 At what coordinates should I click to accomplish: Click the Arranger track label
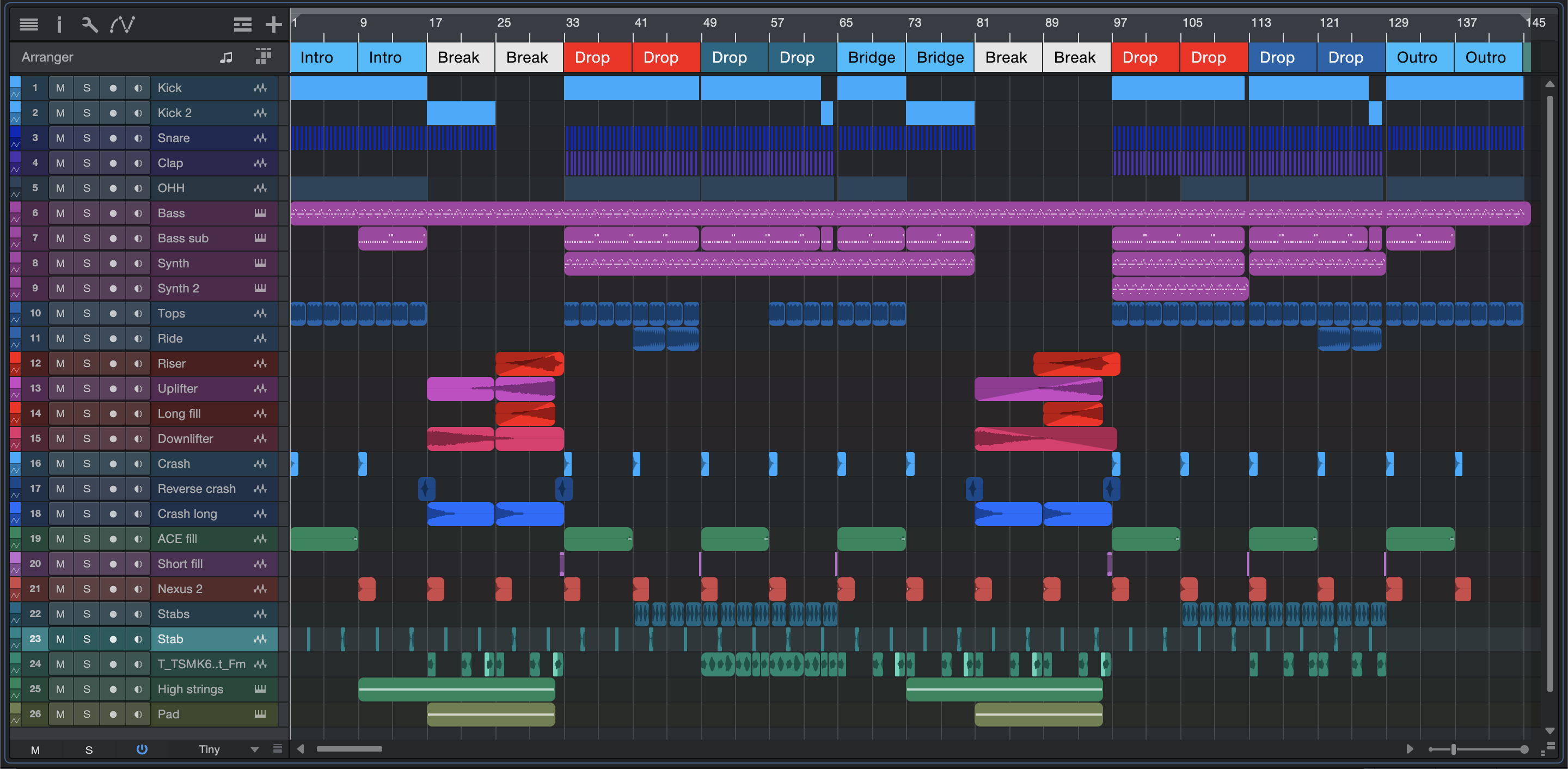click(x=47, y=57)
